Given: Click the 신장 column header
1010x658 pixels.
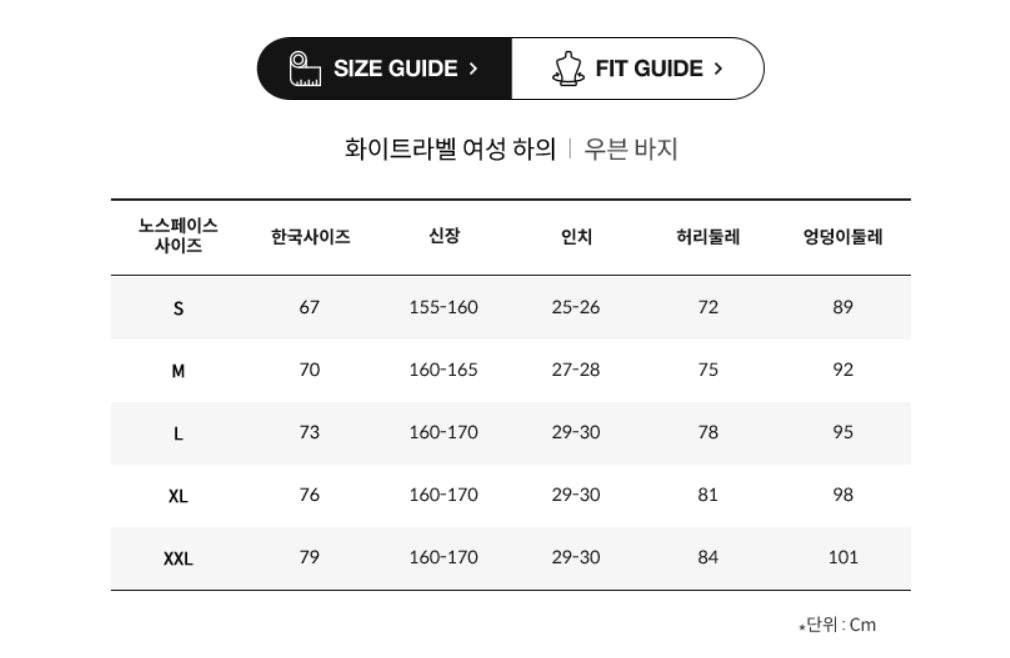Looking at the screenshot, I should pyautogui.click(x=444, y=237).
